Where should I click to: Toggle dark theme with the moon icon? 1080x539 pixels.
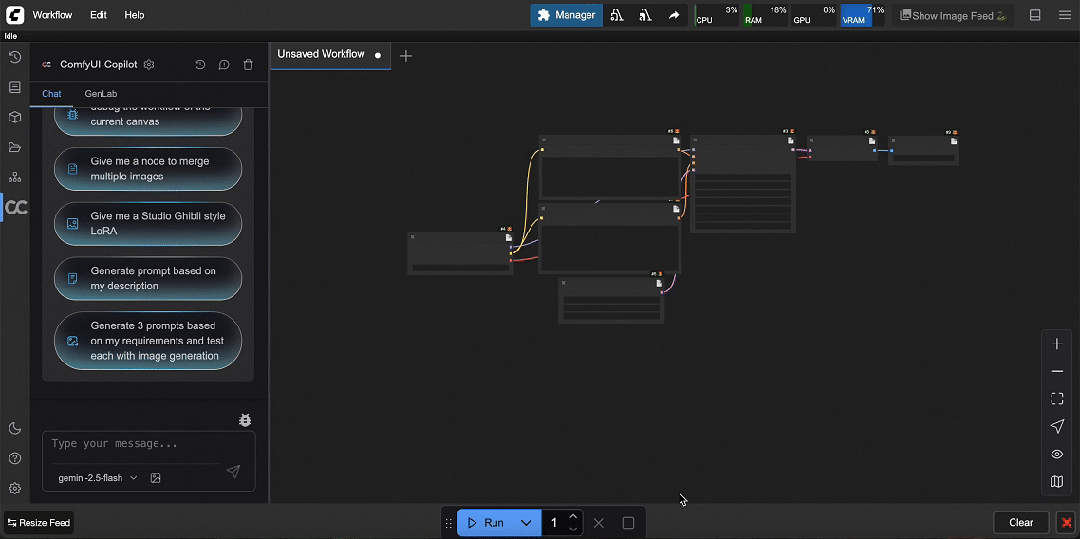pyautogui.click(x=14, y=429)
